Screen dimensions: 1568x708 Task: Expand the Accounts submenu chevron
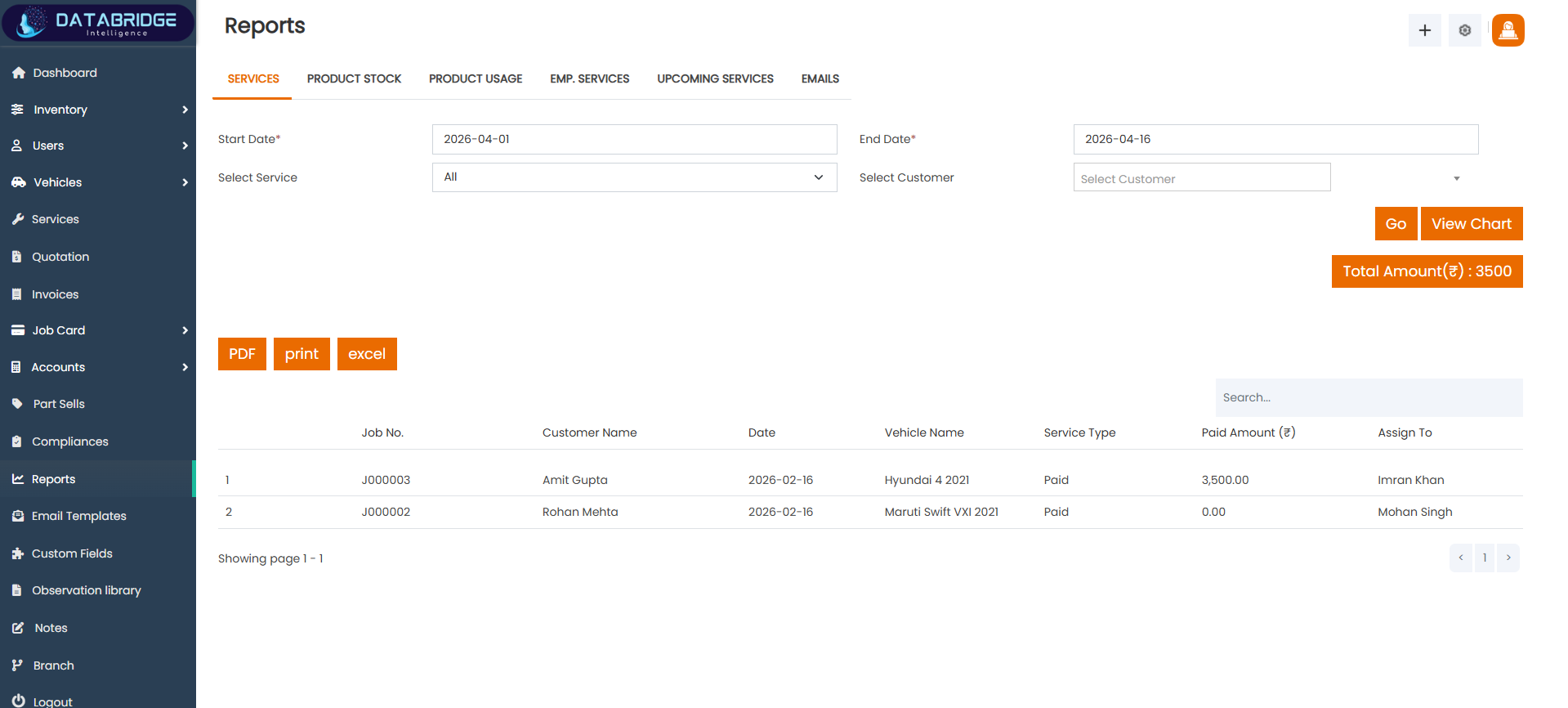(185, 367)
